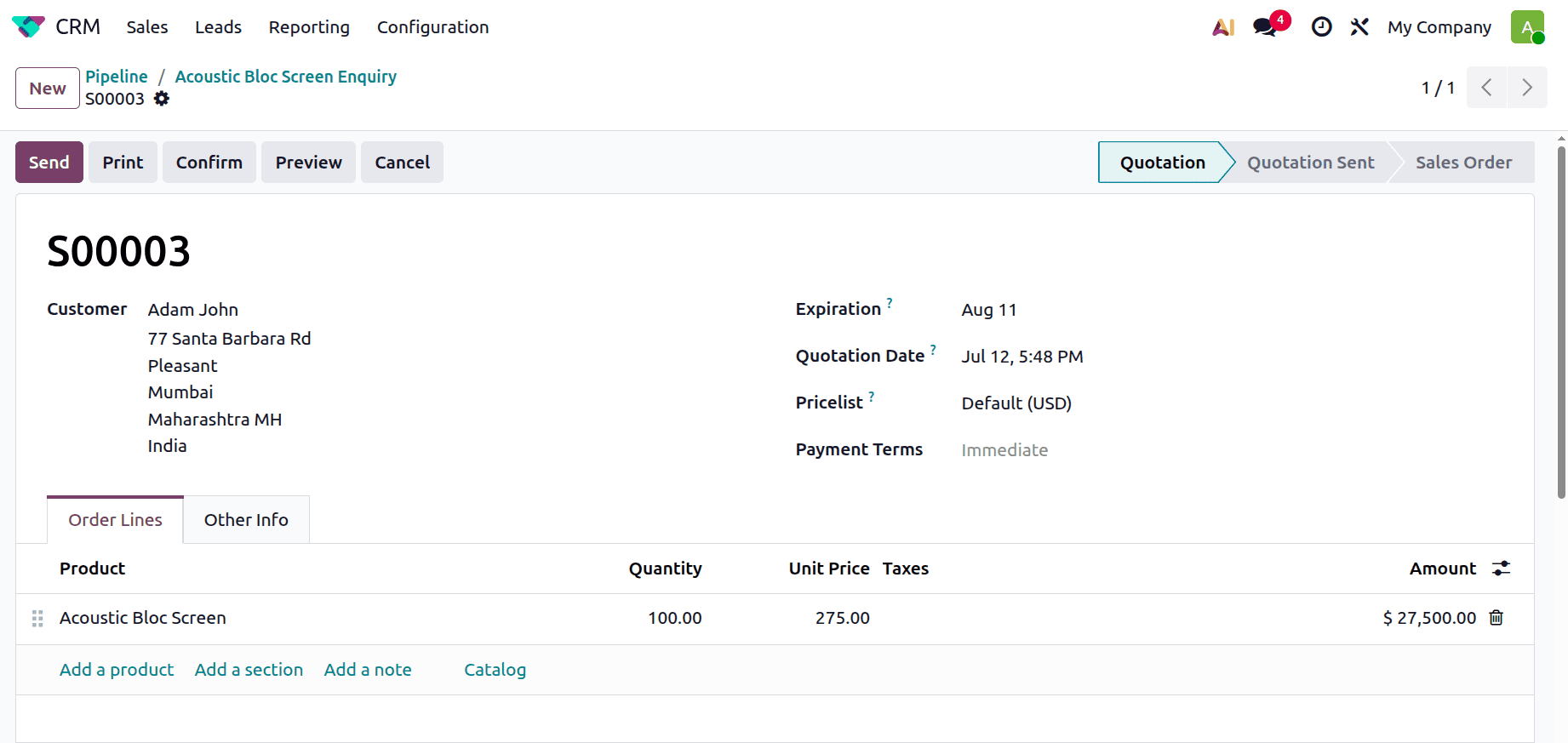Click the Quantity column header
The image size is (1568, 743).
coord(665,569)
